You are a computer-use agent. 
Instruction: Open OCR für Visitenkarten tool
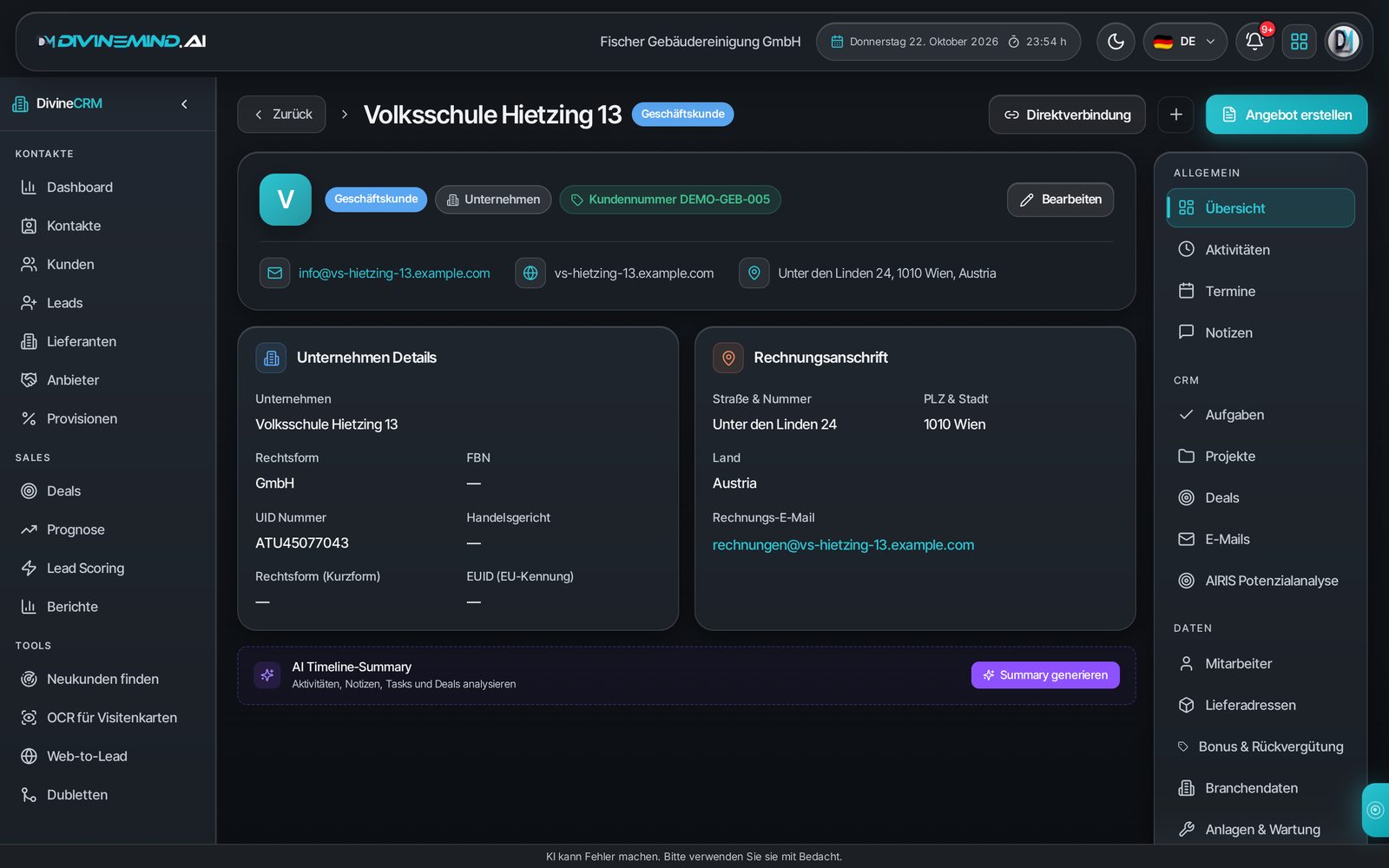(108, 718)
